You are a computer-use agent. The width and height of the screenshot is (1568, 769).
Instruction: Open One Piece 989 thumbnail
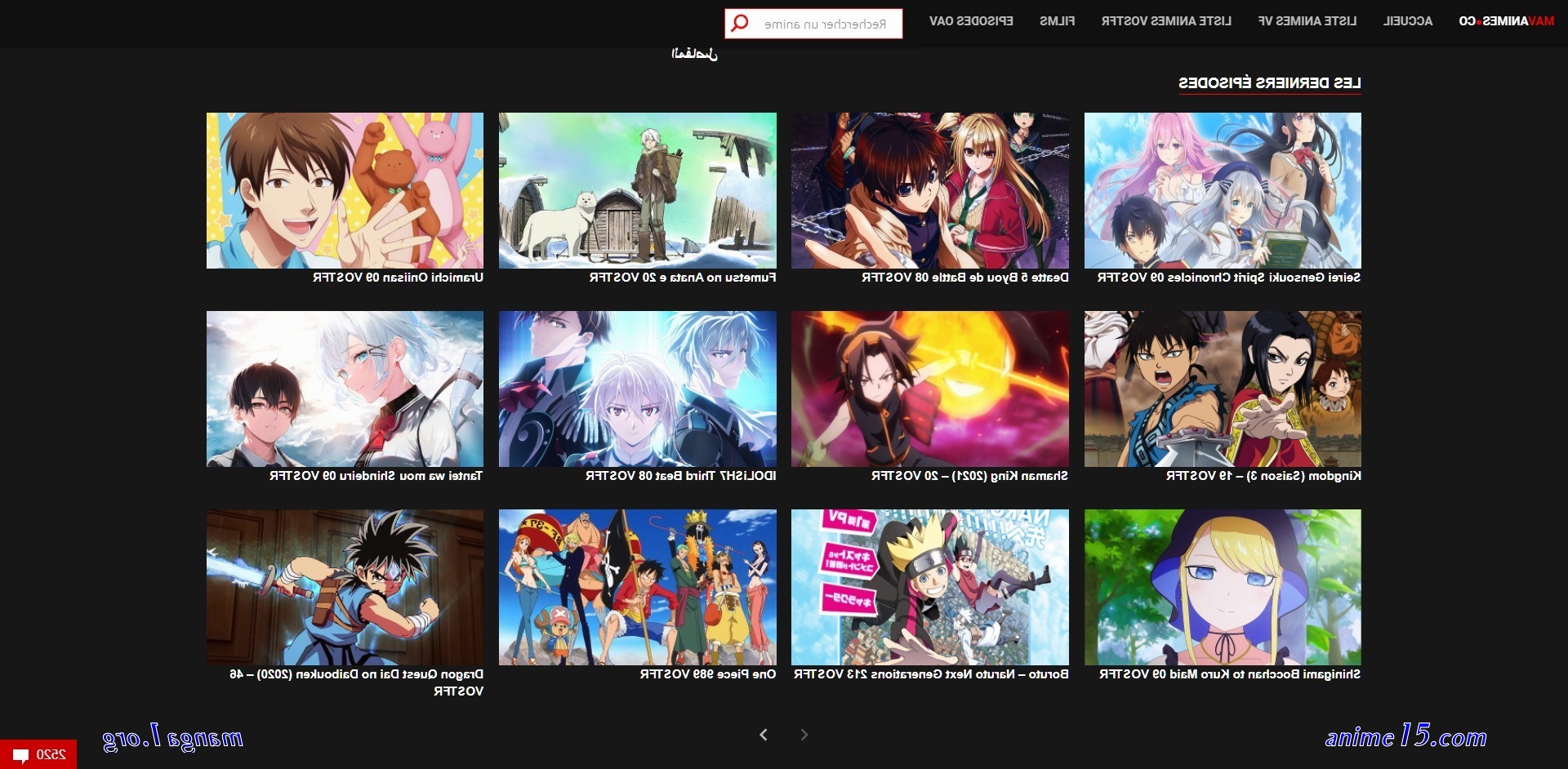(x=637, y=587)
